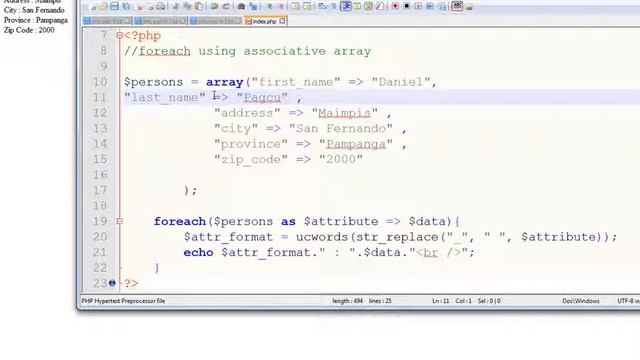Click the Print toolbar icon
The image size is (640, 360).
click(161, 7)
